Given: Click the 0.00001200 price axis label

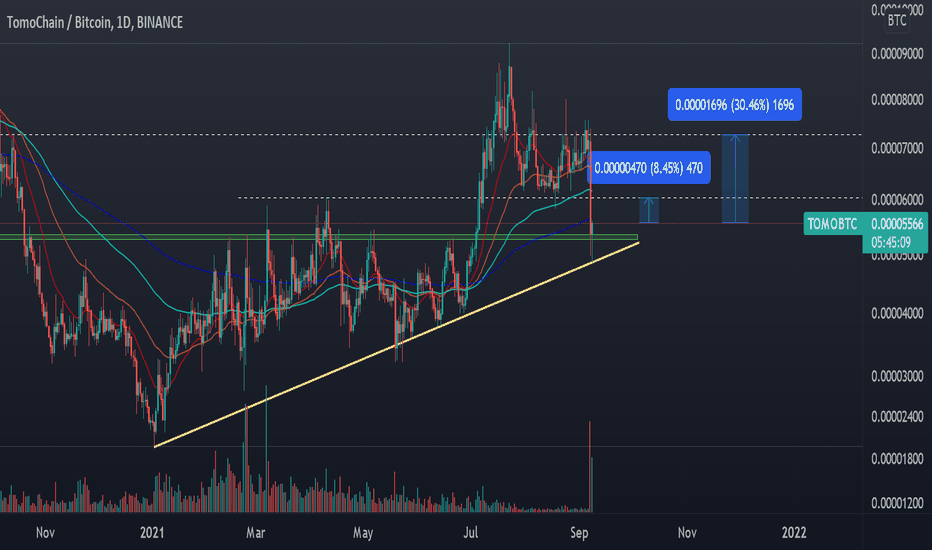Looking at the screenshot, I should tap(898, 503).
